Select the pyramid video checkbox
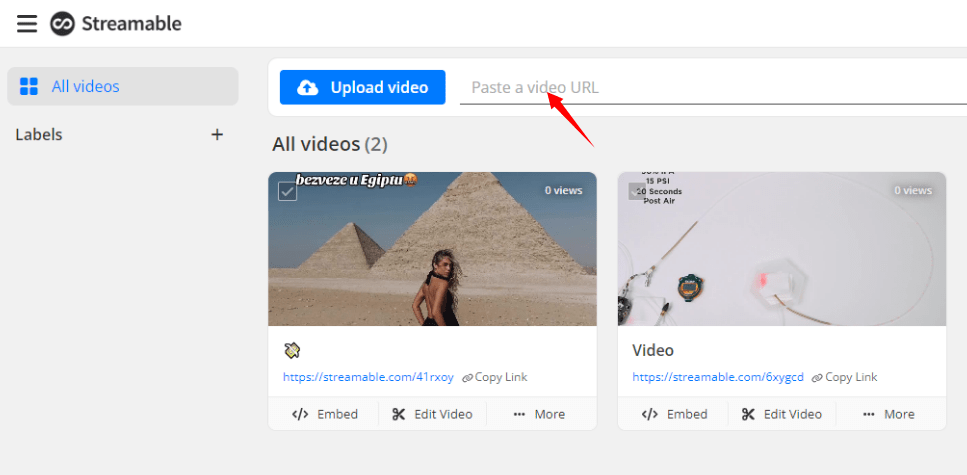Viewport: 967px width, 475px height. click(287, 190)
